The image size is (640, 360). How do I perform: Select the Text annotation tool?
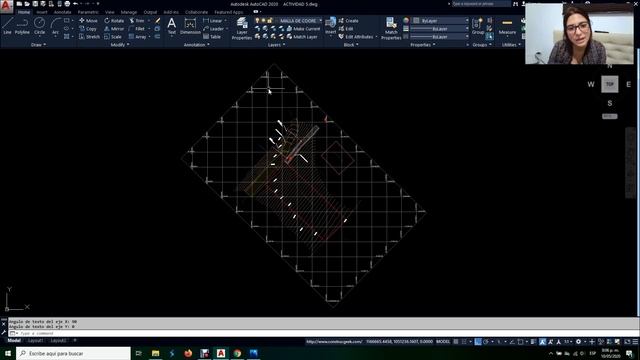172,26
